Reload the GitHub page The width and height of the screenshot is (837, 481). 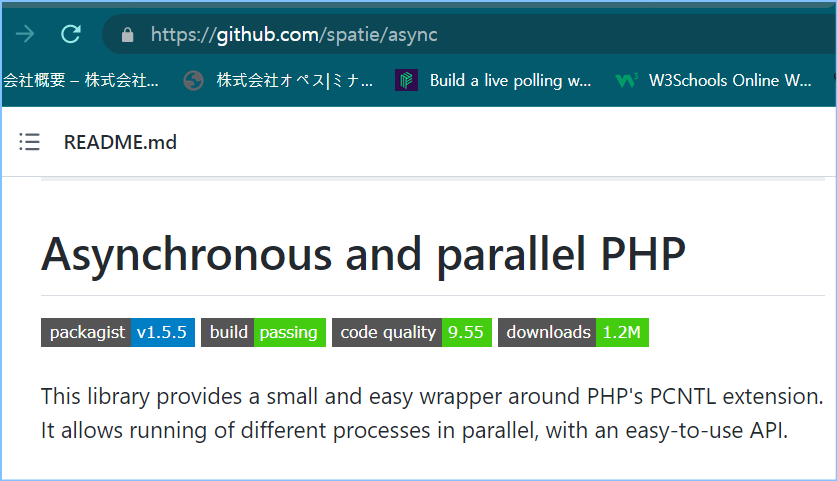coord(70,34)
